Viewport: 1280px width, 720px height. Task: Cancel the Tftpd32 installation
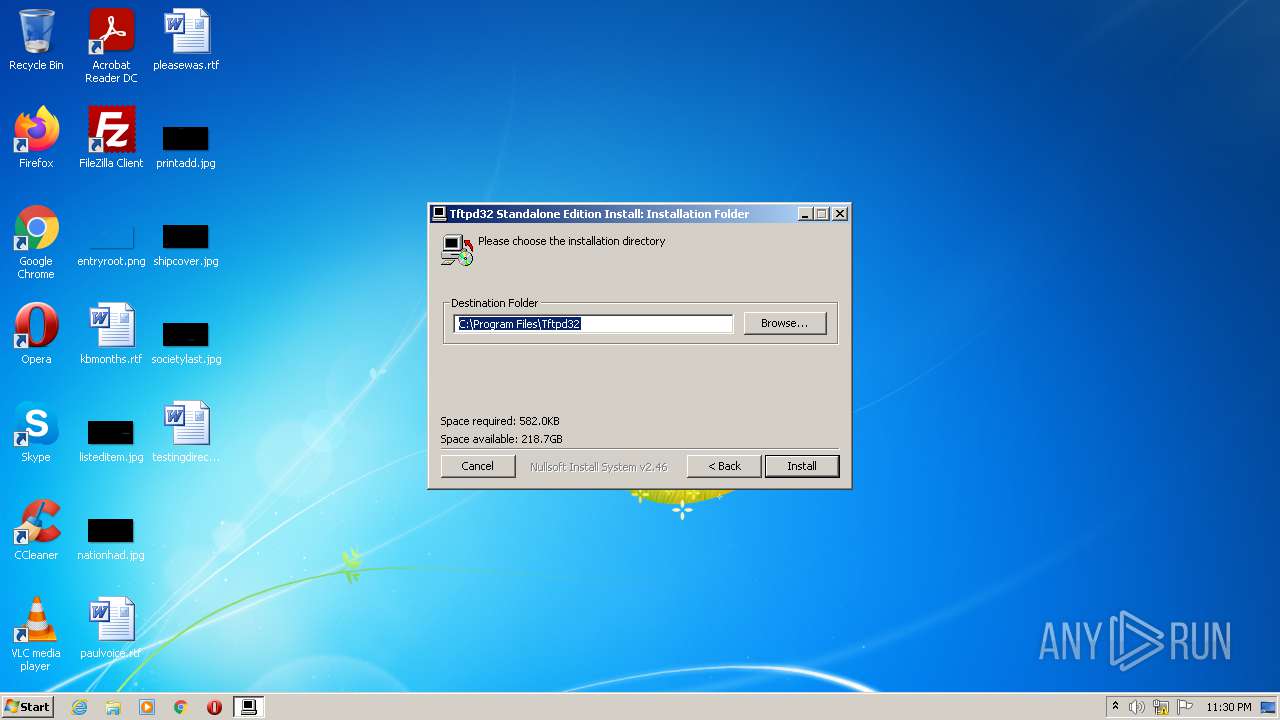click(477, 466)
